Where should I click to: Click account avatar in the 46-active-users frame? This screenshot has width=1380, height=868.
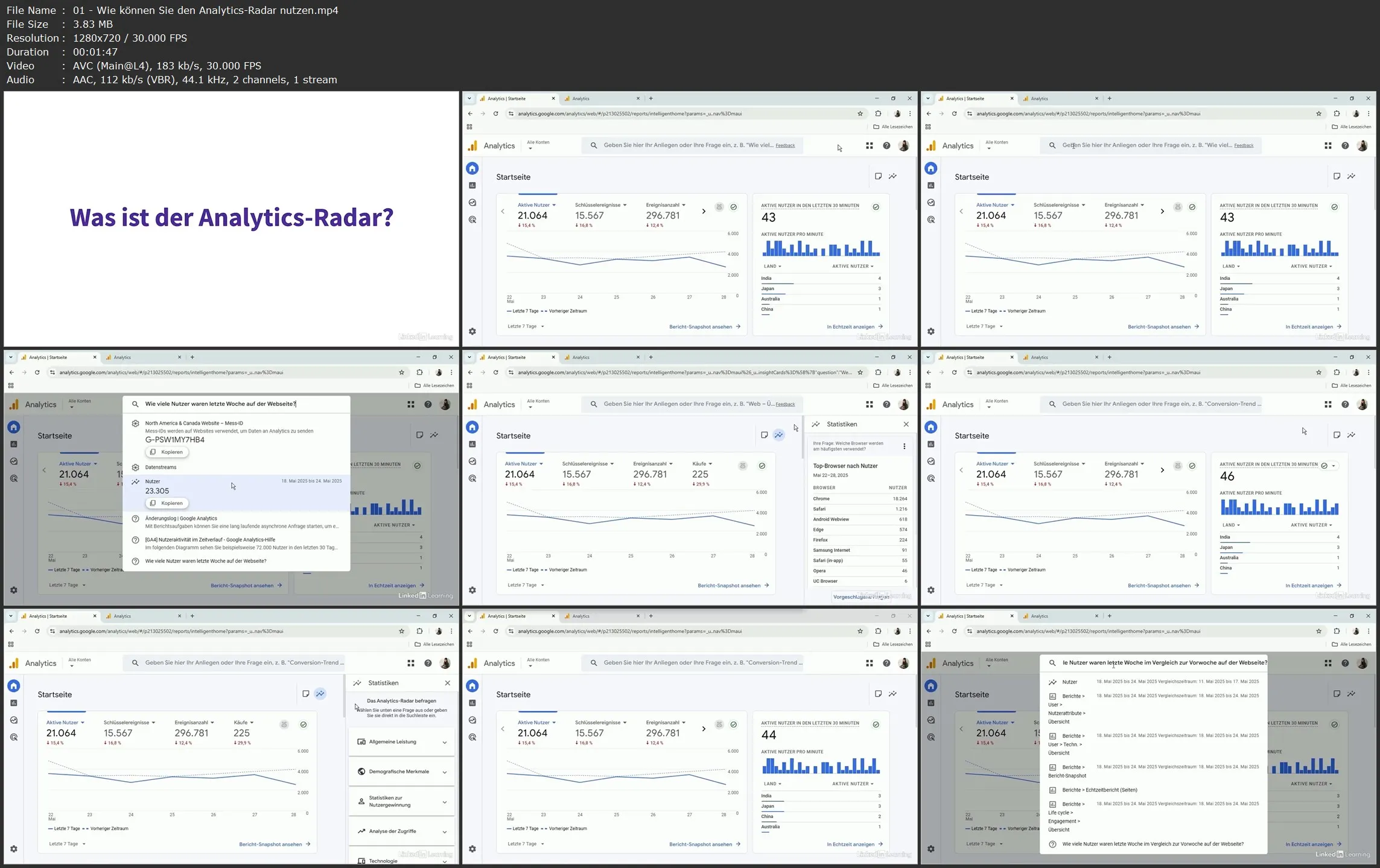coord(1363,405)
